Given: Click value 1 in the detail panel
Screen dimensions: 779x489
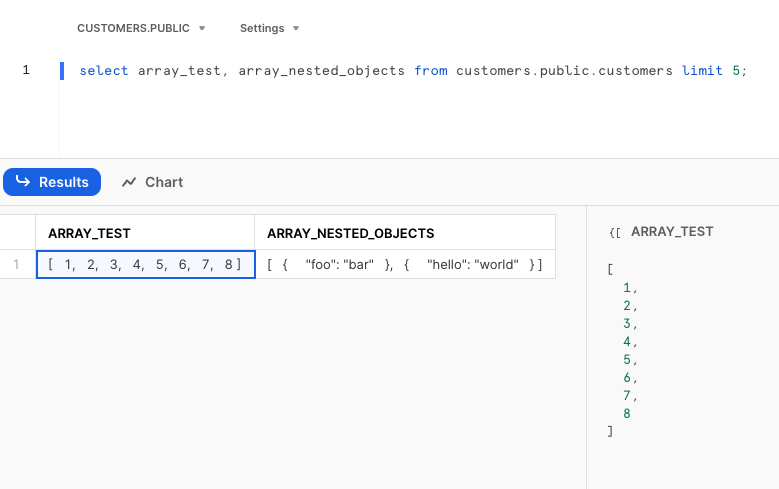Looking at the screenshot, I should point(627,288).
